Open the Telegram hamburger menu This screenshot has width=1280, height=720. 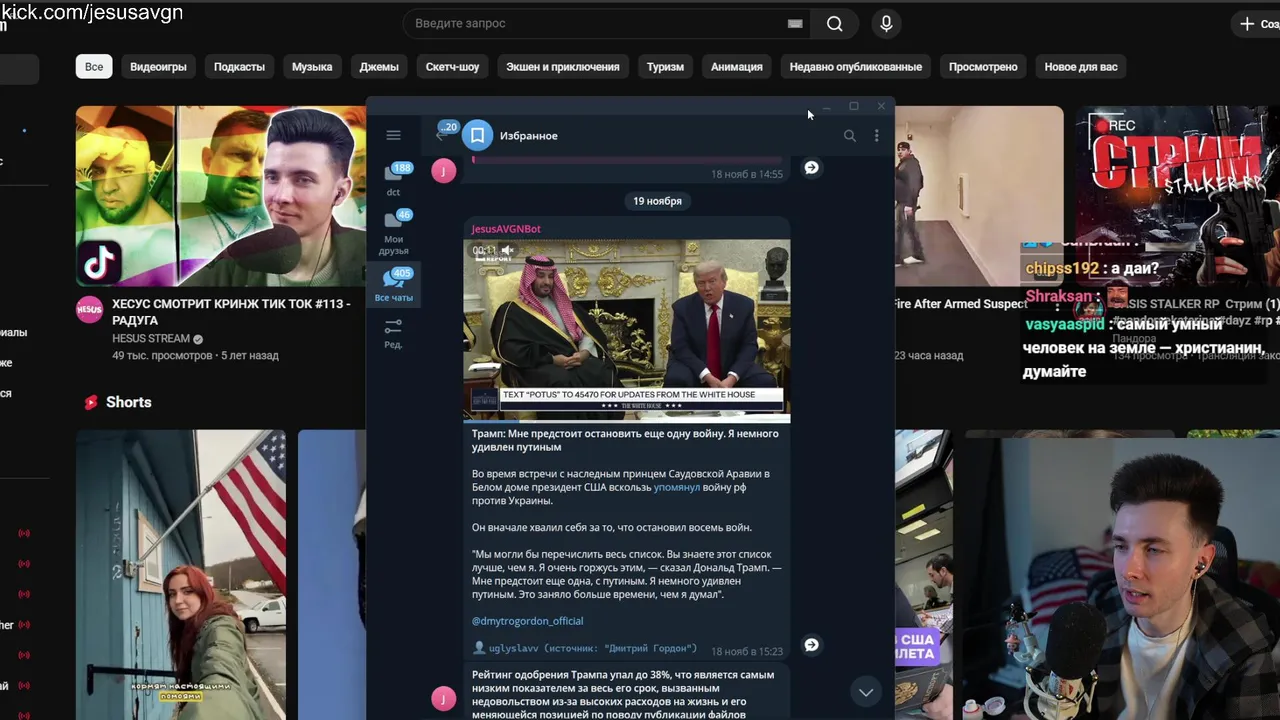393,135
